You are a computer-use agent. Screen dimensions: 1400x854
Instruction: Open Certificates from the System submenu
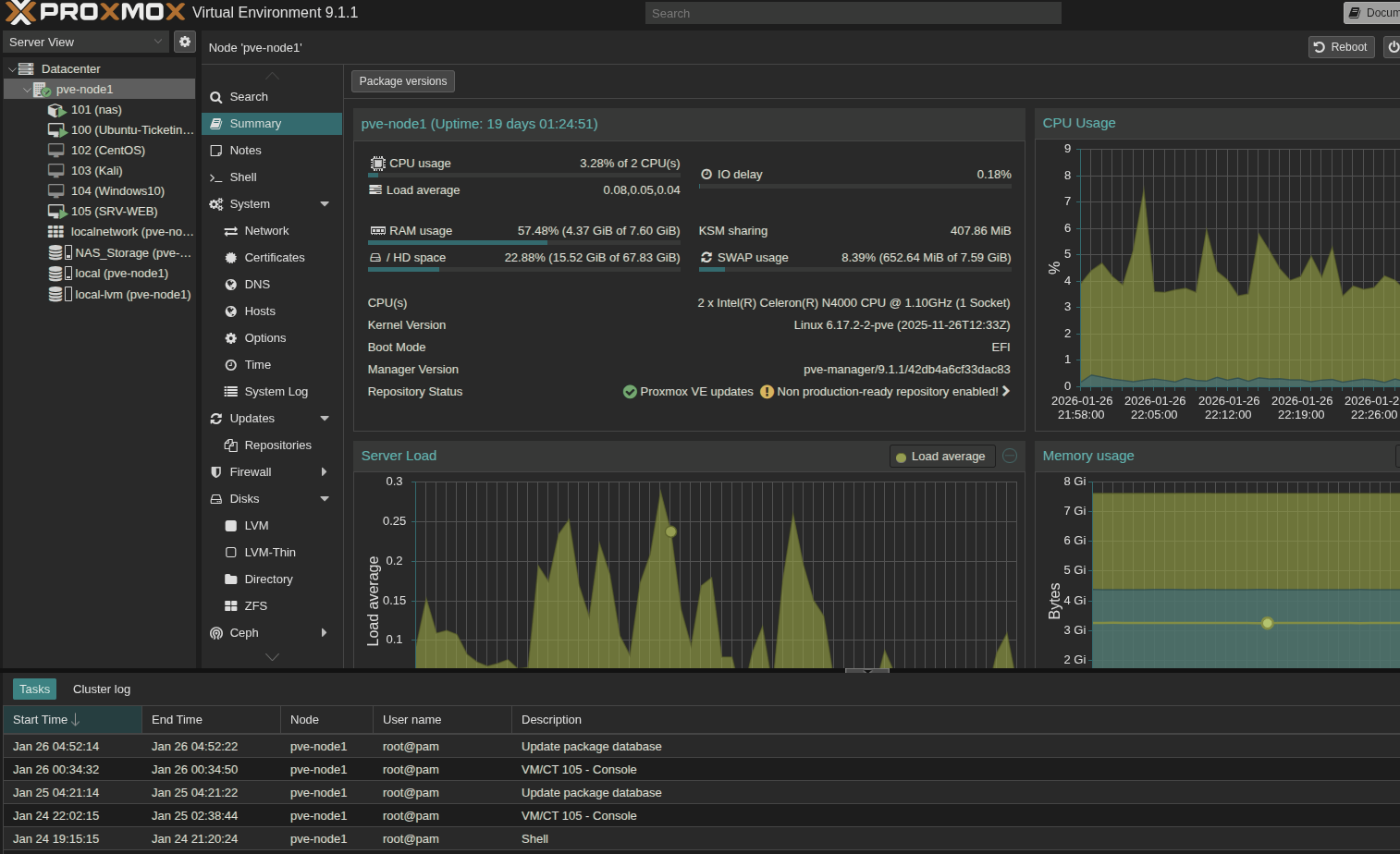click(x=274, y=258)
